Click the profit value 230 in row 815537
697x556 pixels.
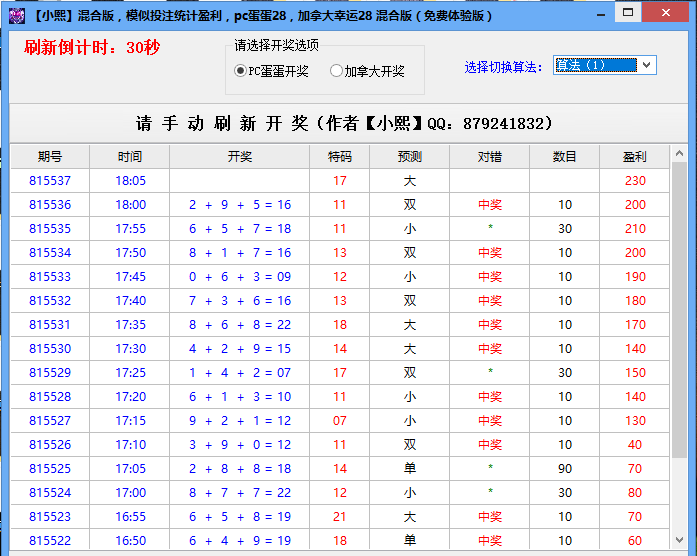tap(635, 181)
